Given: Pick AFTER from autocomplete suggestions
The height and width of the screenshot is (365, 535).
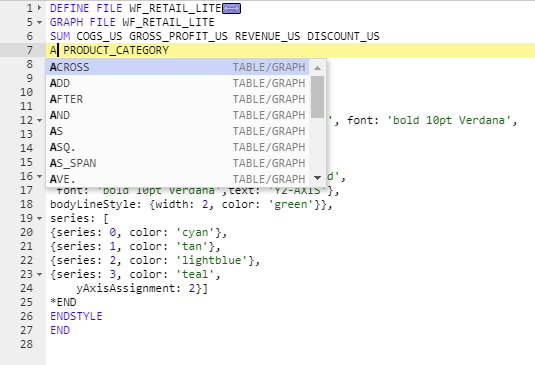Looking at the screenshot, I should click(x=177, y=99).
